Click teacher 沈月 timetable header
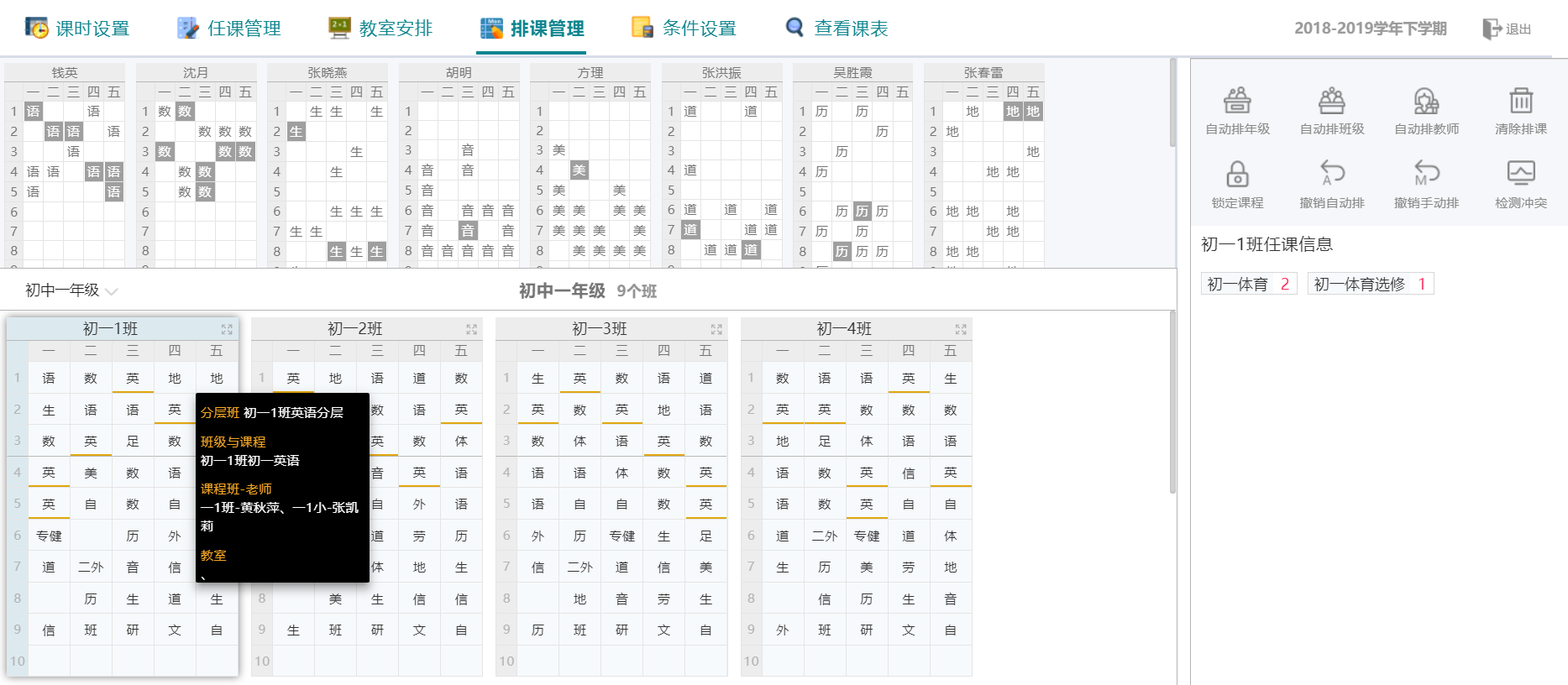 (196, 72)
